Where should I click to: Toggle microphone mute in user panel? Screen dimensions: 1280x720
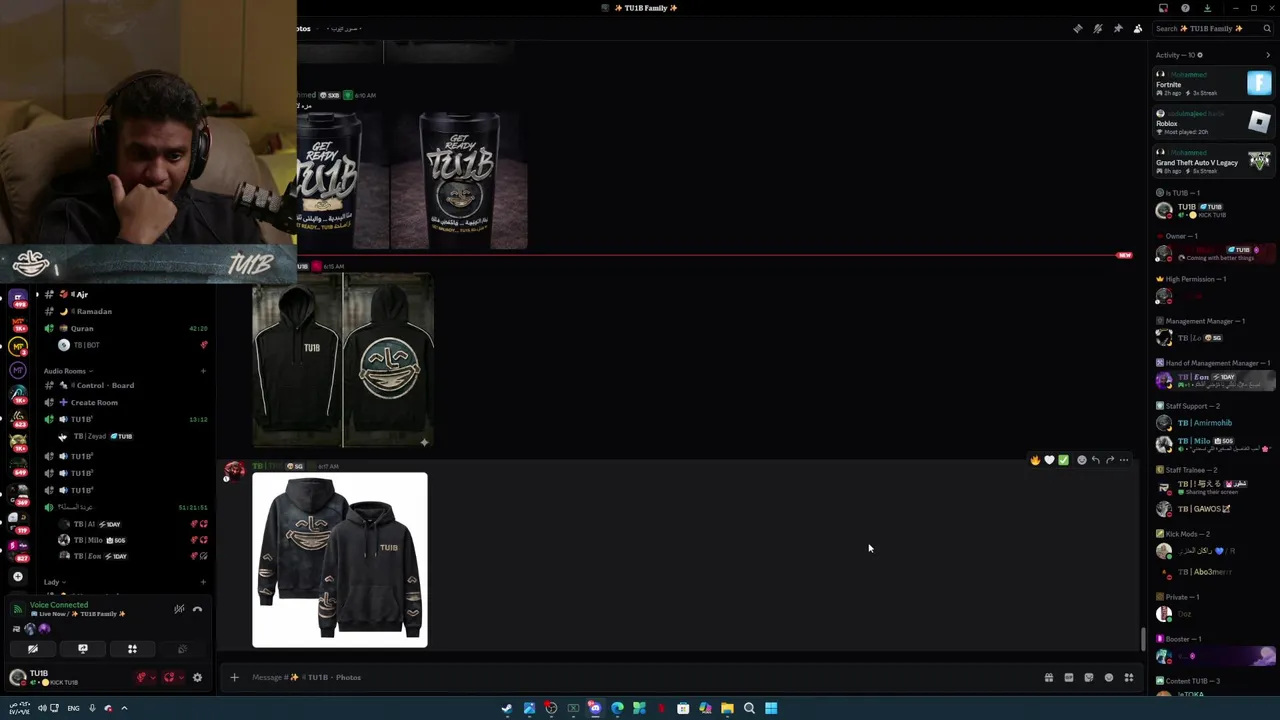click(141, 677)
